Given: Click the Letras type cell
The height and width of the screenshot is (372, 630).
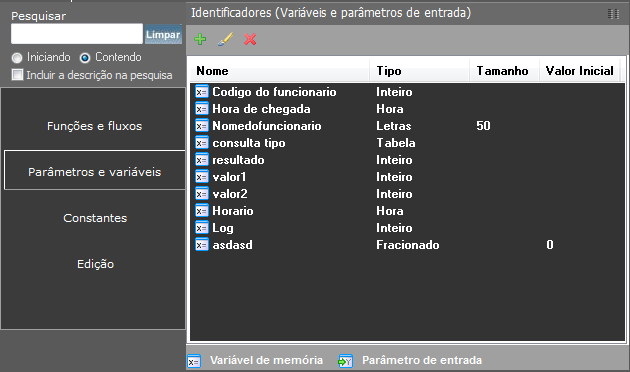Looking at the screenshot, I should pyautogui.click(x=393, y=126).
